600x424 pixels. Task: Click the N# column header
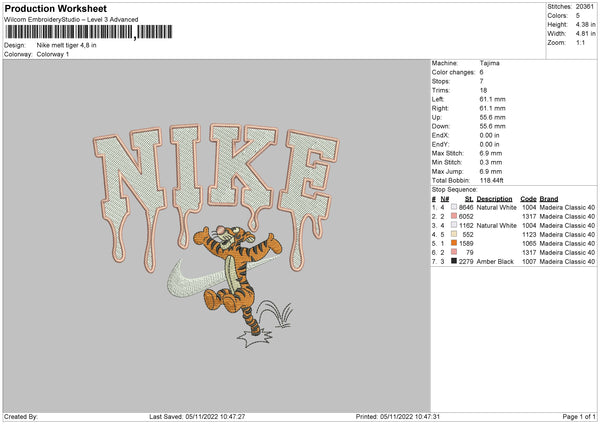point(445,199)
